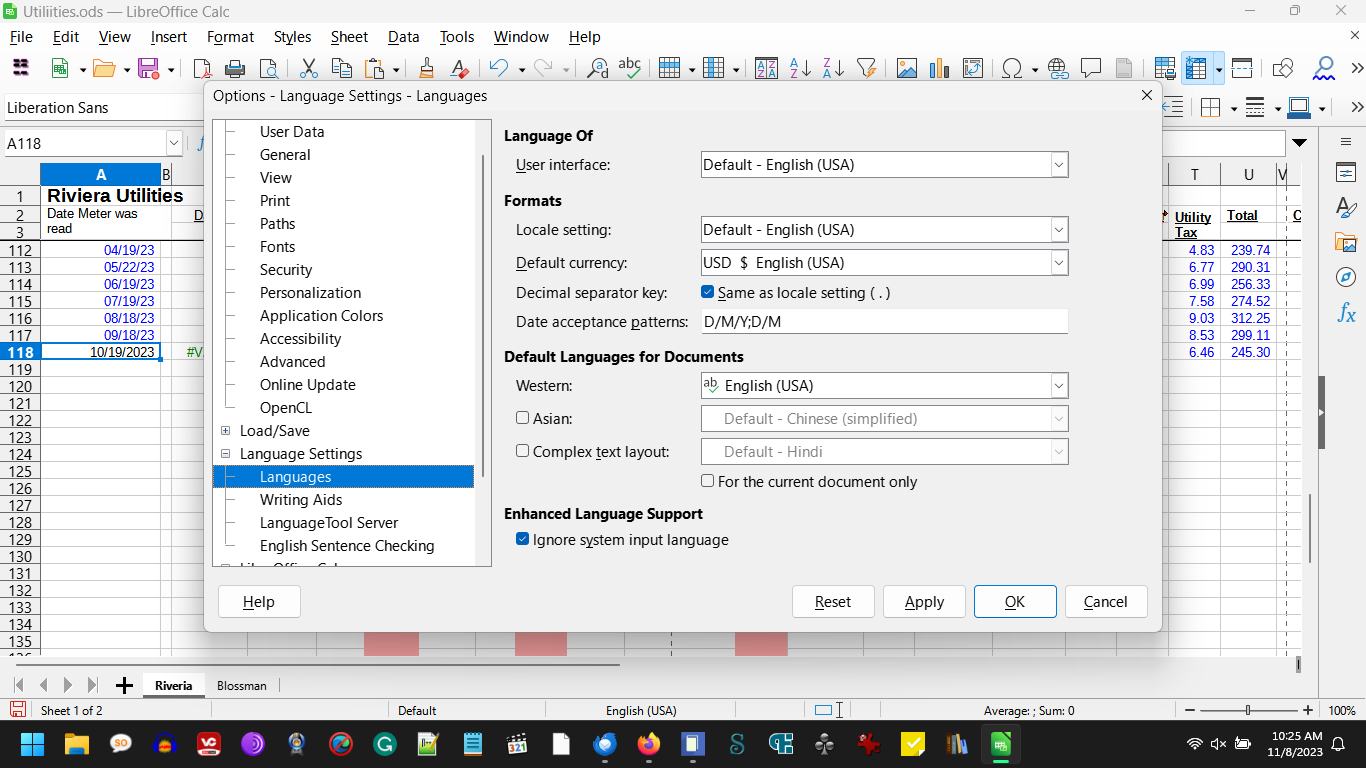The image size is (1366, 768).
Task: Collapse the Language Settings tree node
Action: click(225, 454)
